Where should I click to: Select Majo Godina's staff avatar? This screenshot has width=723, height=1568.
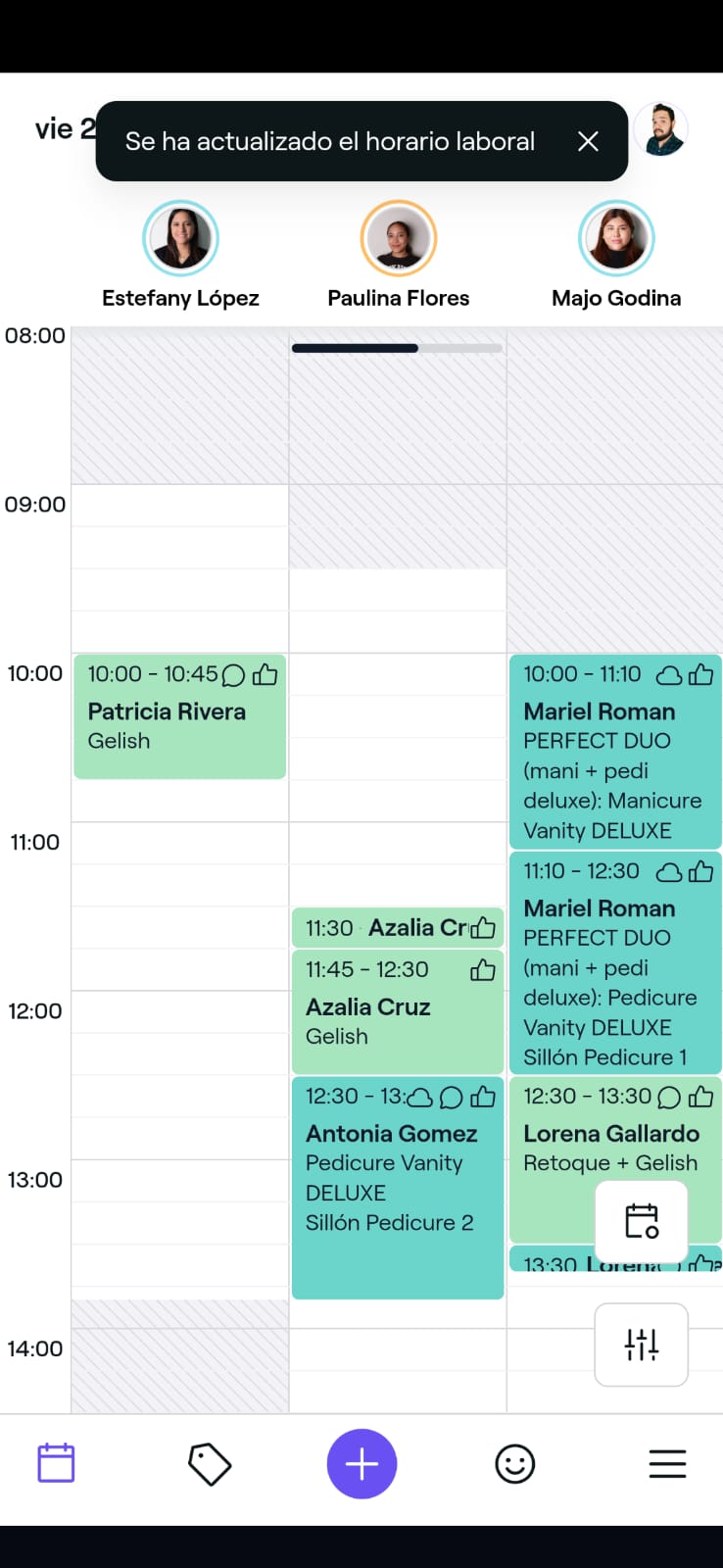(616, 238)
